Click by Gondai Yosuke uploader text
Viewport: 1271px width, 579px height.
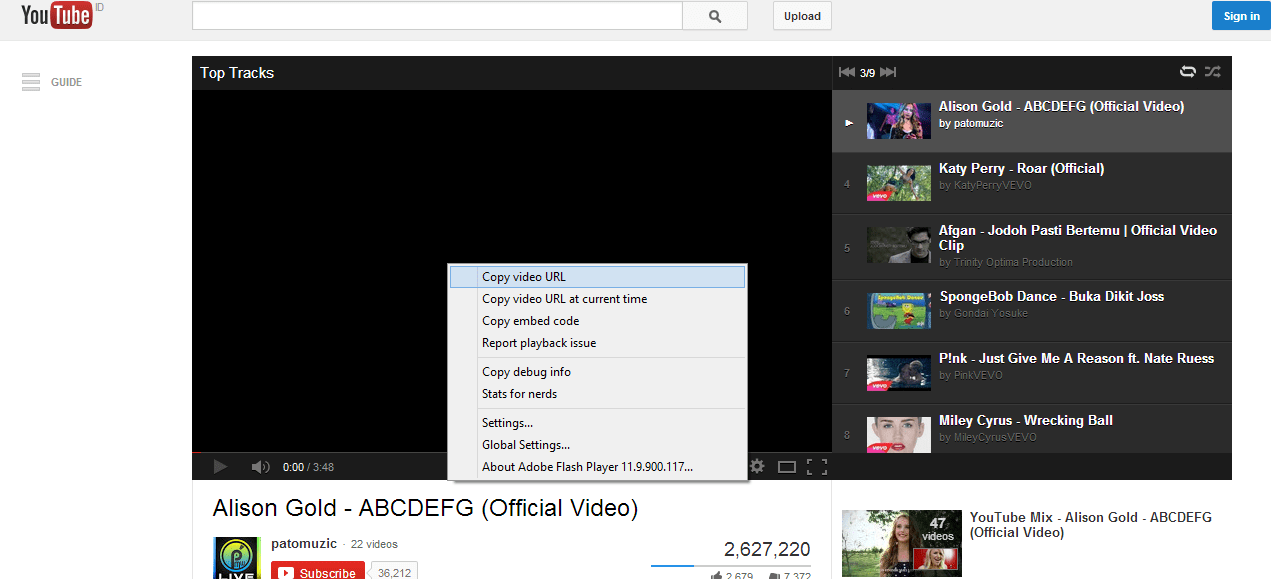pyautogui.click(x=984, y=313)
